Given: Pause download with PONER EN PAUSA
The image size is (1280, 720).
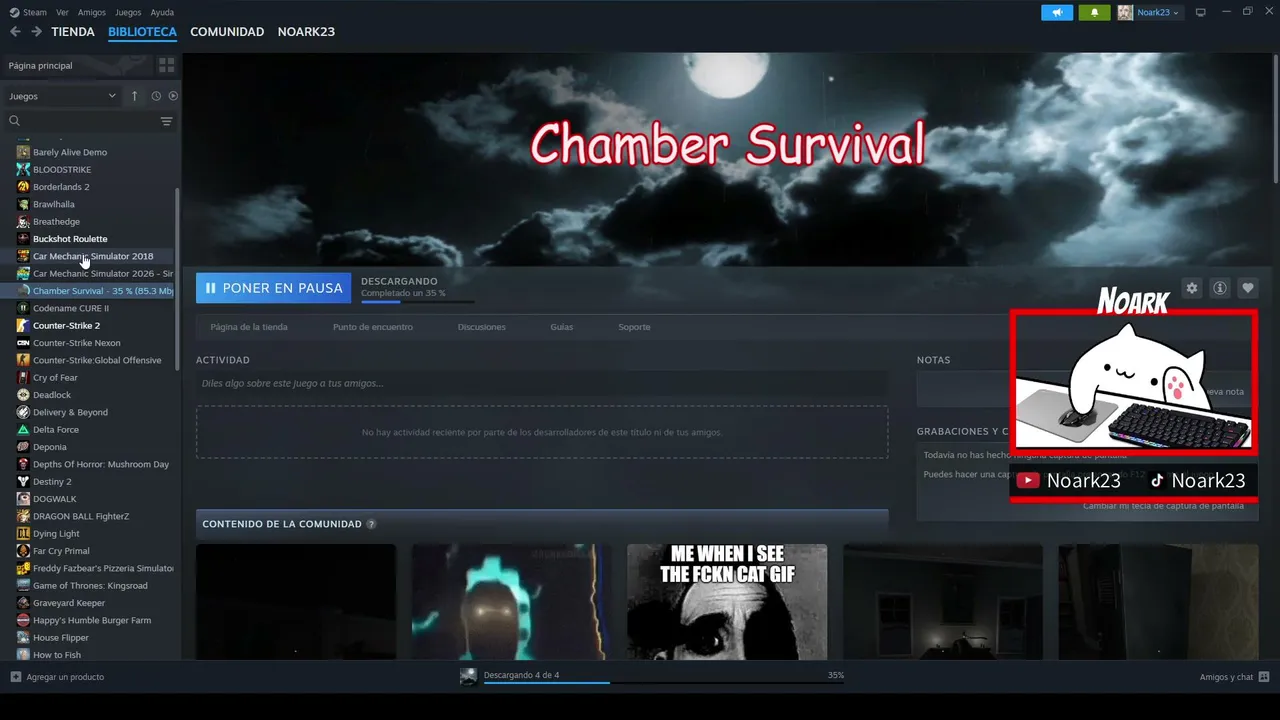Looking at the screenshot, I should (273, 288).
